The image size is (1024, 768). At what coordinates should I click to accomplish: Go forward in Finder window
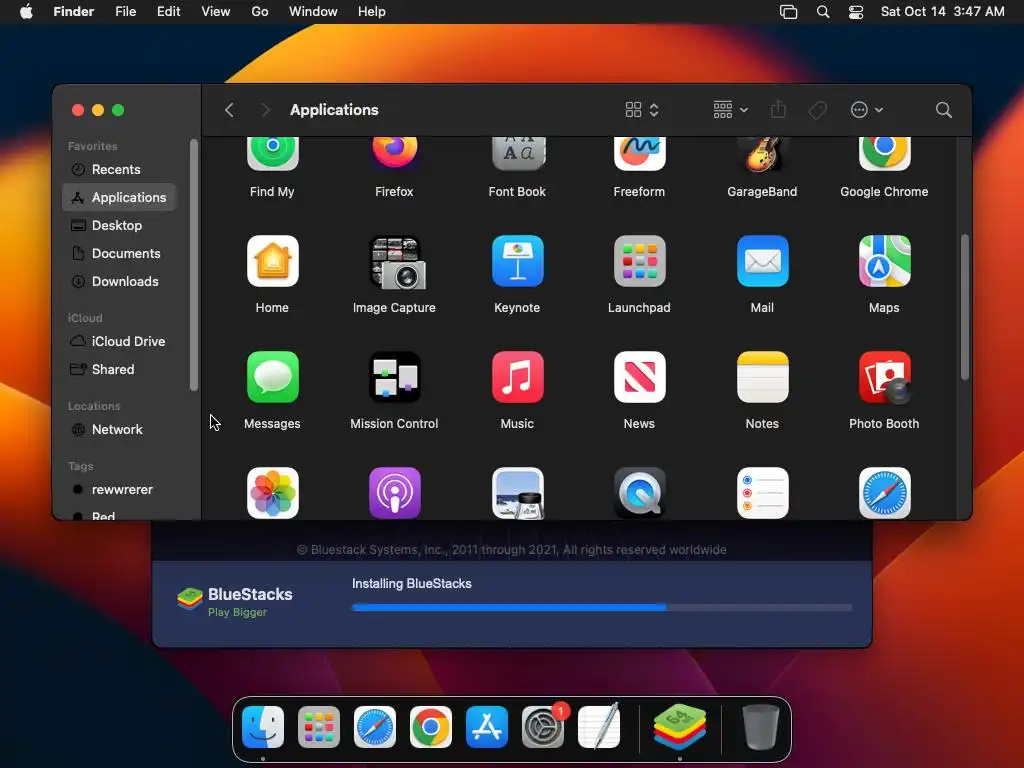(265, 110)
